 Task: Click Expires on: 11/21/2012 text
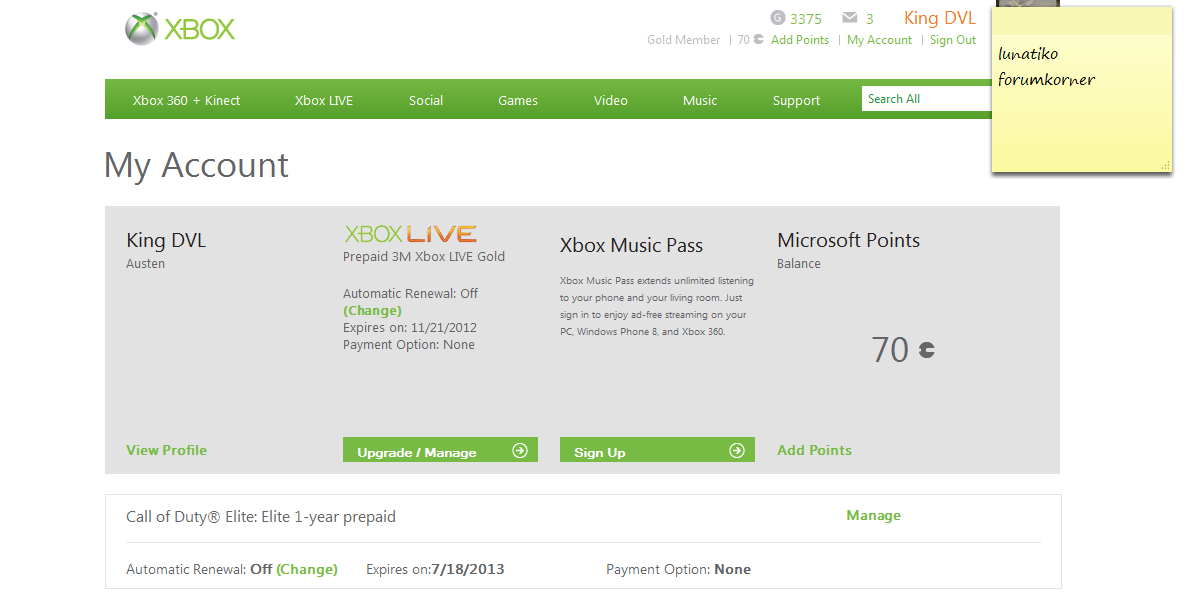(x=410, y=328)
